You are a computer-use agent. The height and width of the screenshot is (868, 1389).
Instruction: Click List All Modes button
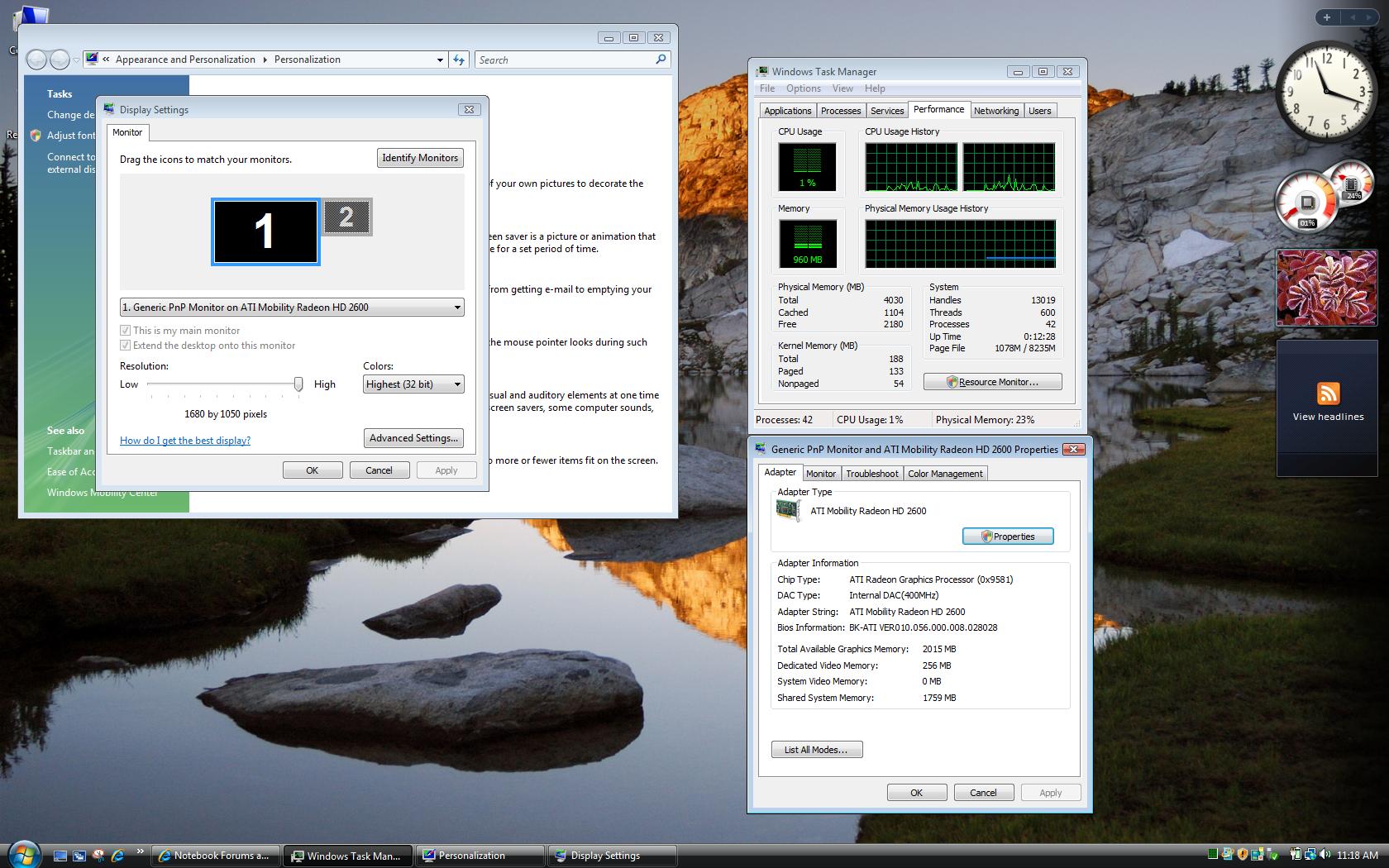point(817,750)
